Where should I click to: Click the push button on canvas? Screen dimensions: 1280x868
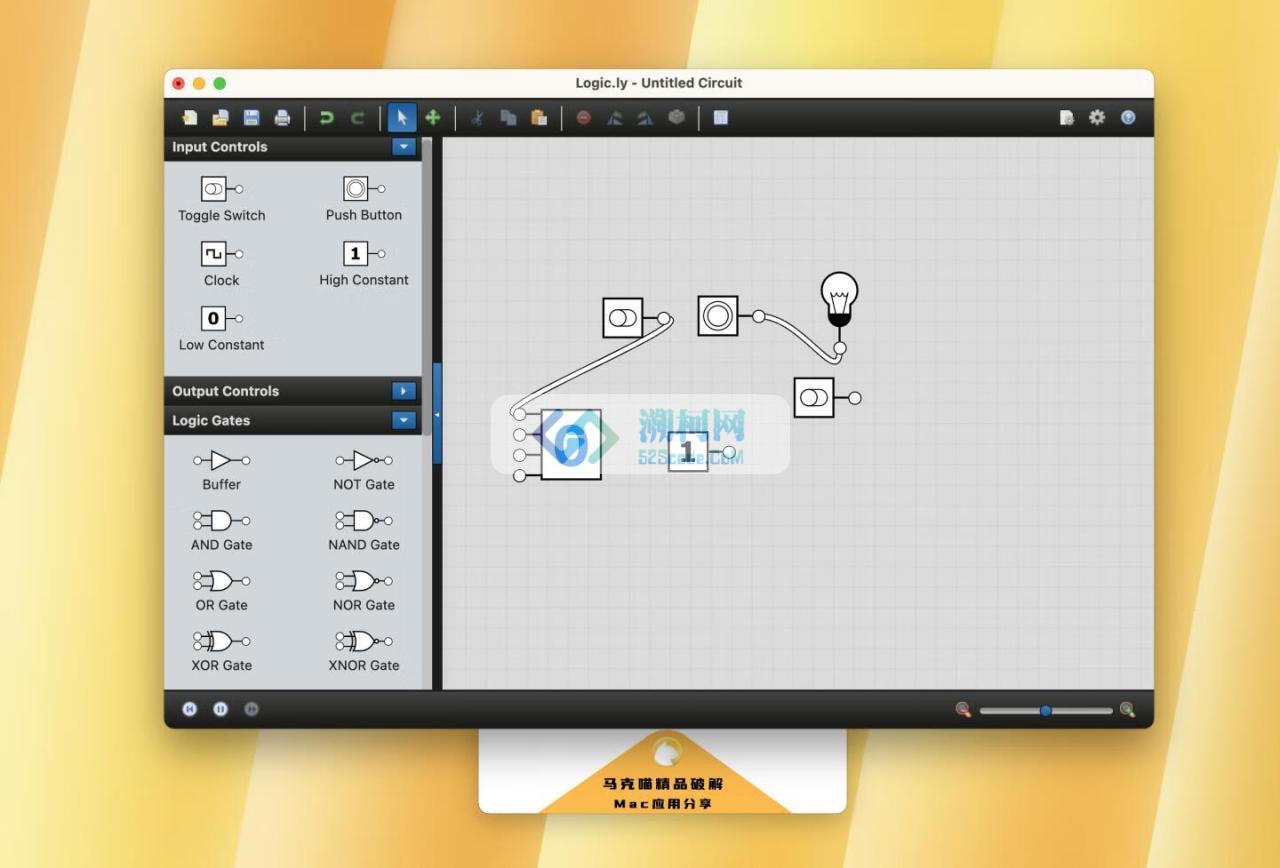pyautogui.click(x=718, y=316)
